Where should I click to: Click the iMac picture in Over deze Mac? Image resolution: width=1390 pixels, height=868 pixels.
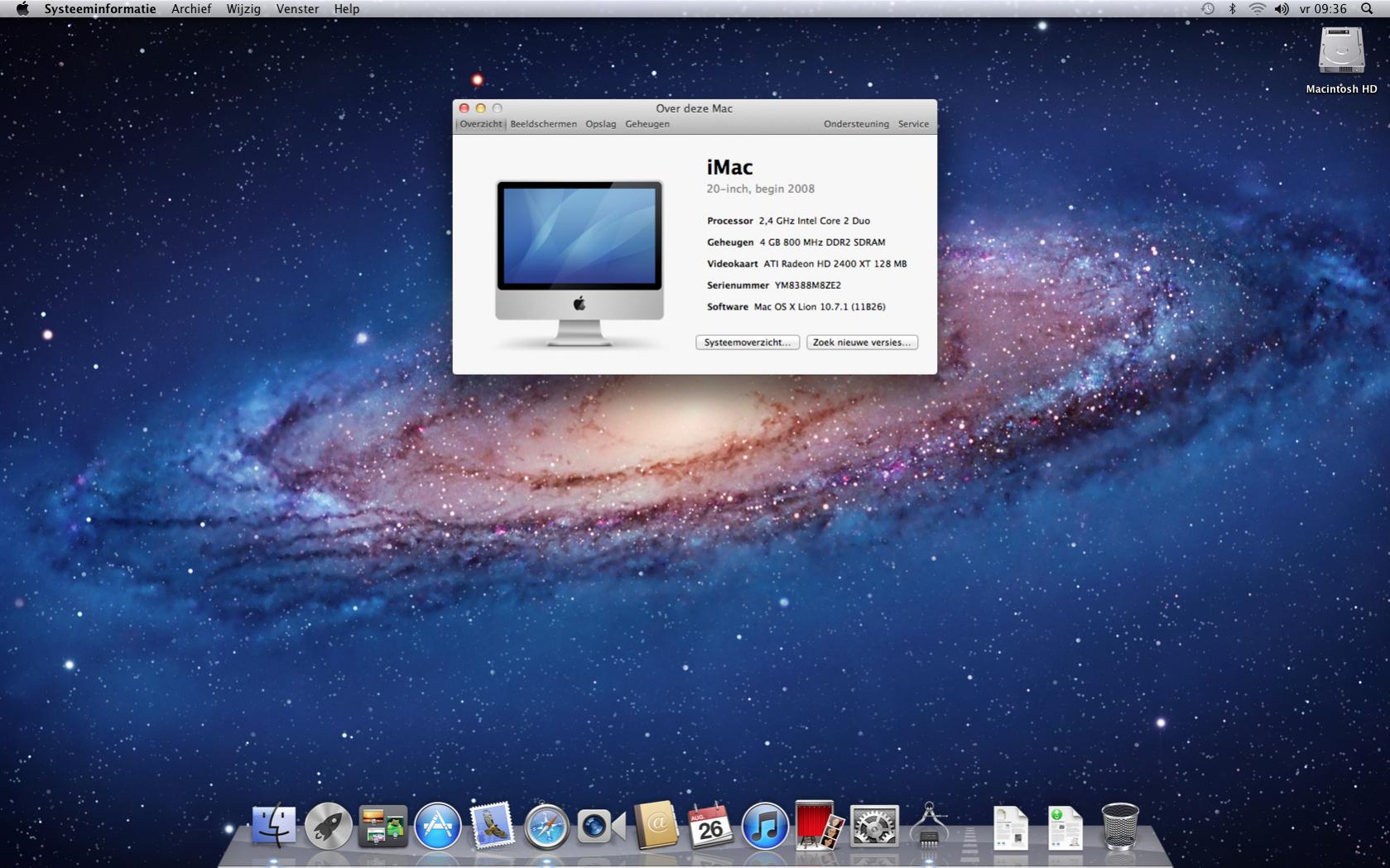580,263
